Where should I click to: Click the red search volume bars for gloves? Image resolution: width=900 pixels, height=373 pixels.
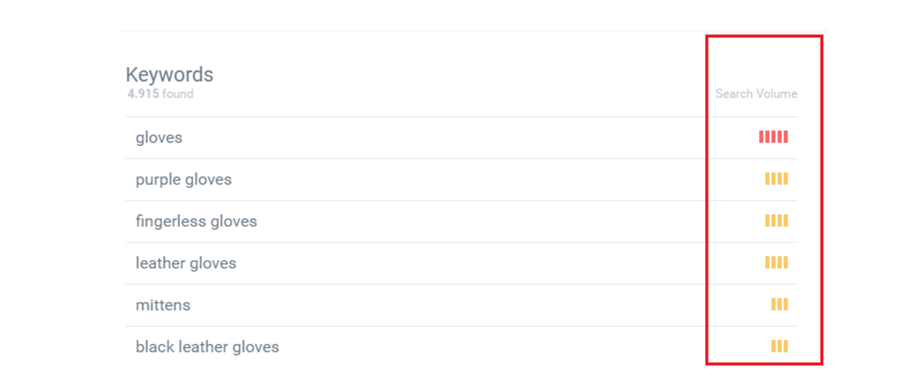point(773,137)
